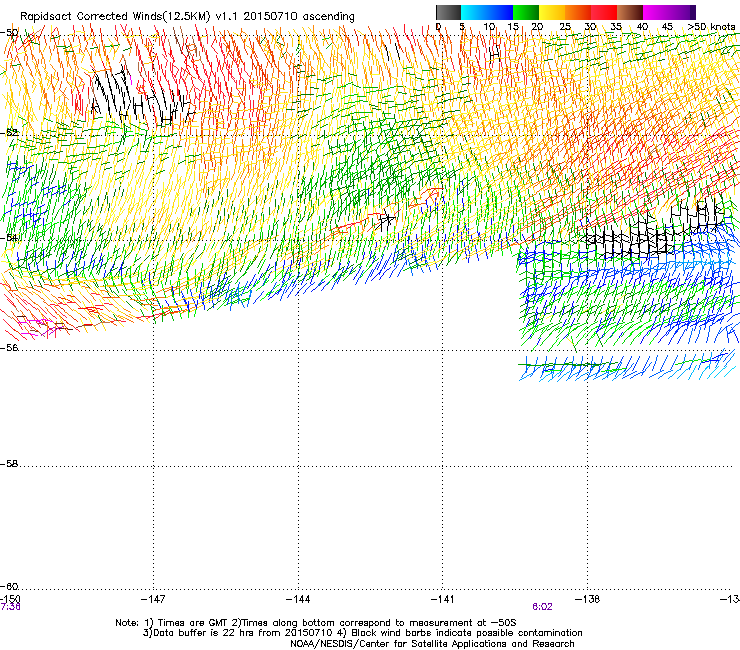
Task: Click the yellow segment of the color bar
Action: pyautogui.click(x=552, y=12)
